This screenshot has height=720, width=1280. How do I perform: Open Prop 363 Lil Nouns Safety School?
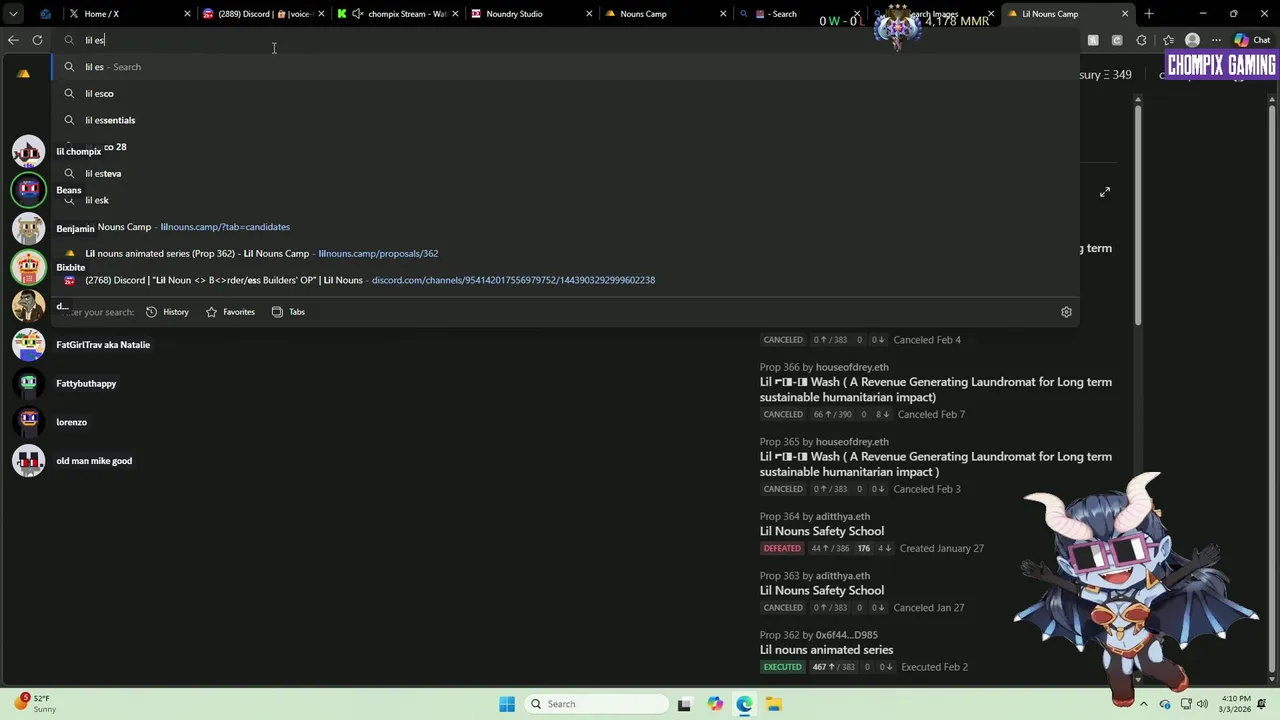point(822,590)
